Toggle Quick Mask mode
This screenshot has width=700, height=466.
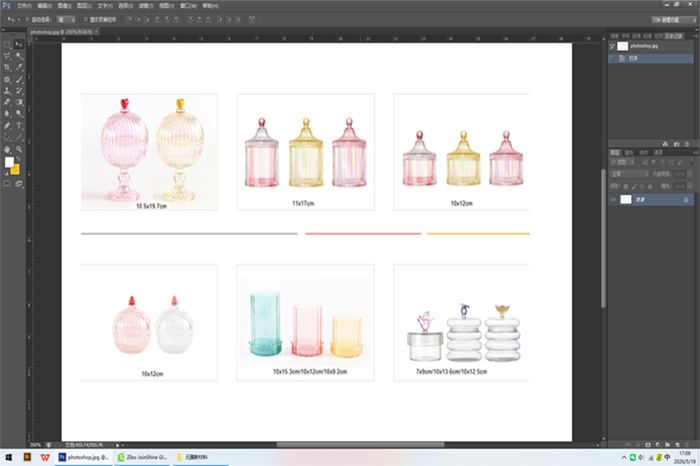[x=7, y=183]
